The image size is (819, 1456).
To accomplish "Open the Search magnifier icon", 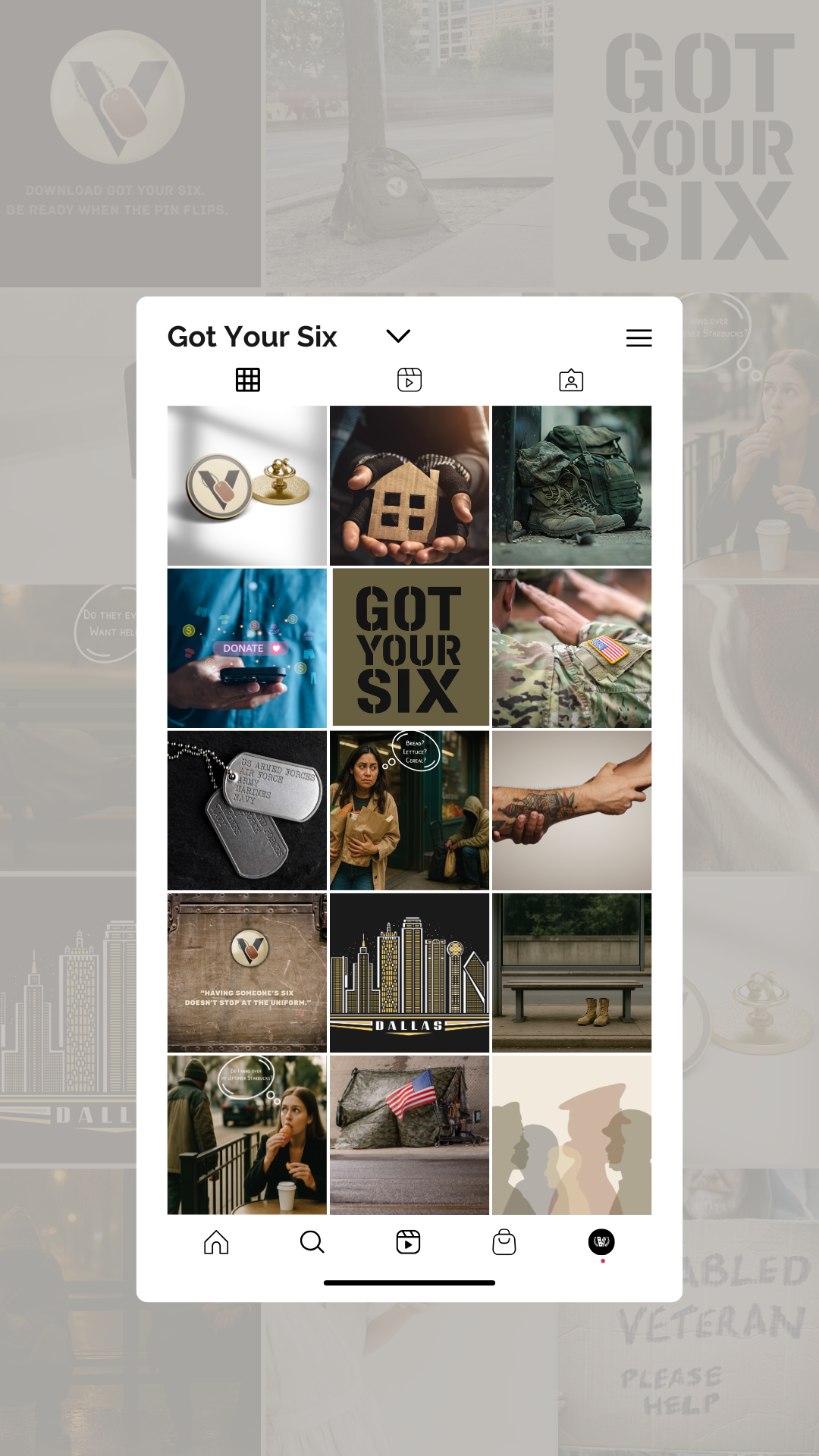I will click(x=312, y=1242).
